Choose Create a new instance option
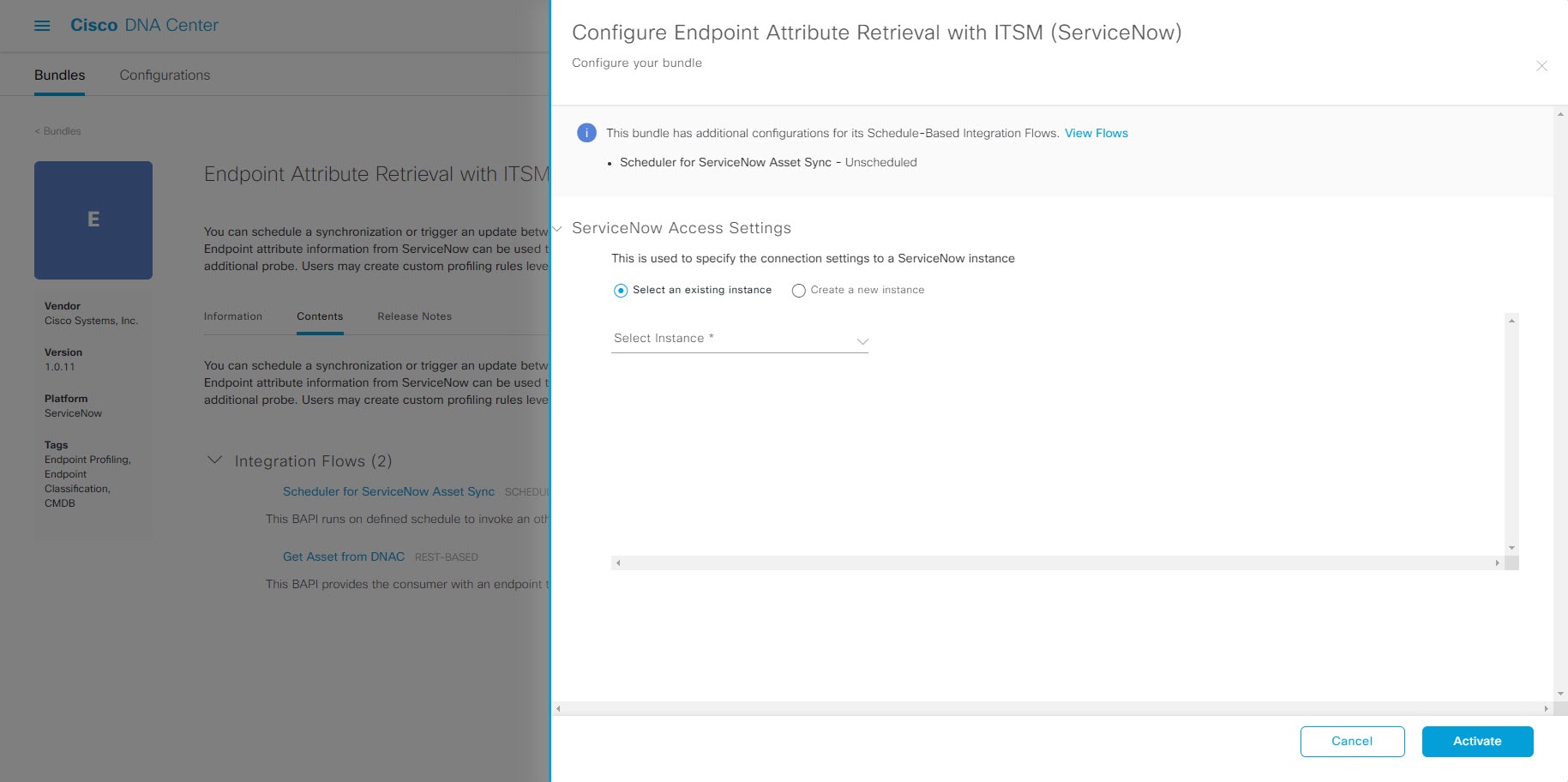Screen dimensions: 1568x782 coord(799,291)
